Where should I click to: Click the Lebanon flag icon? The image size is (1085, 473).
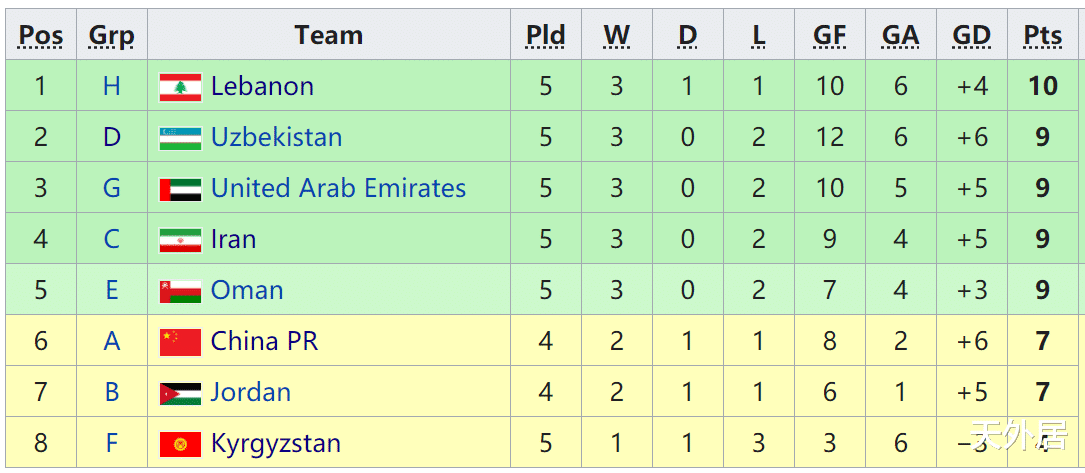[180, 87]
